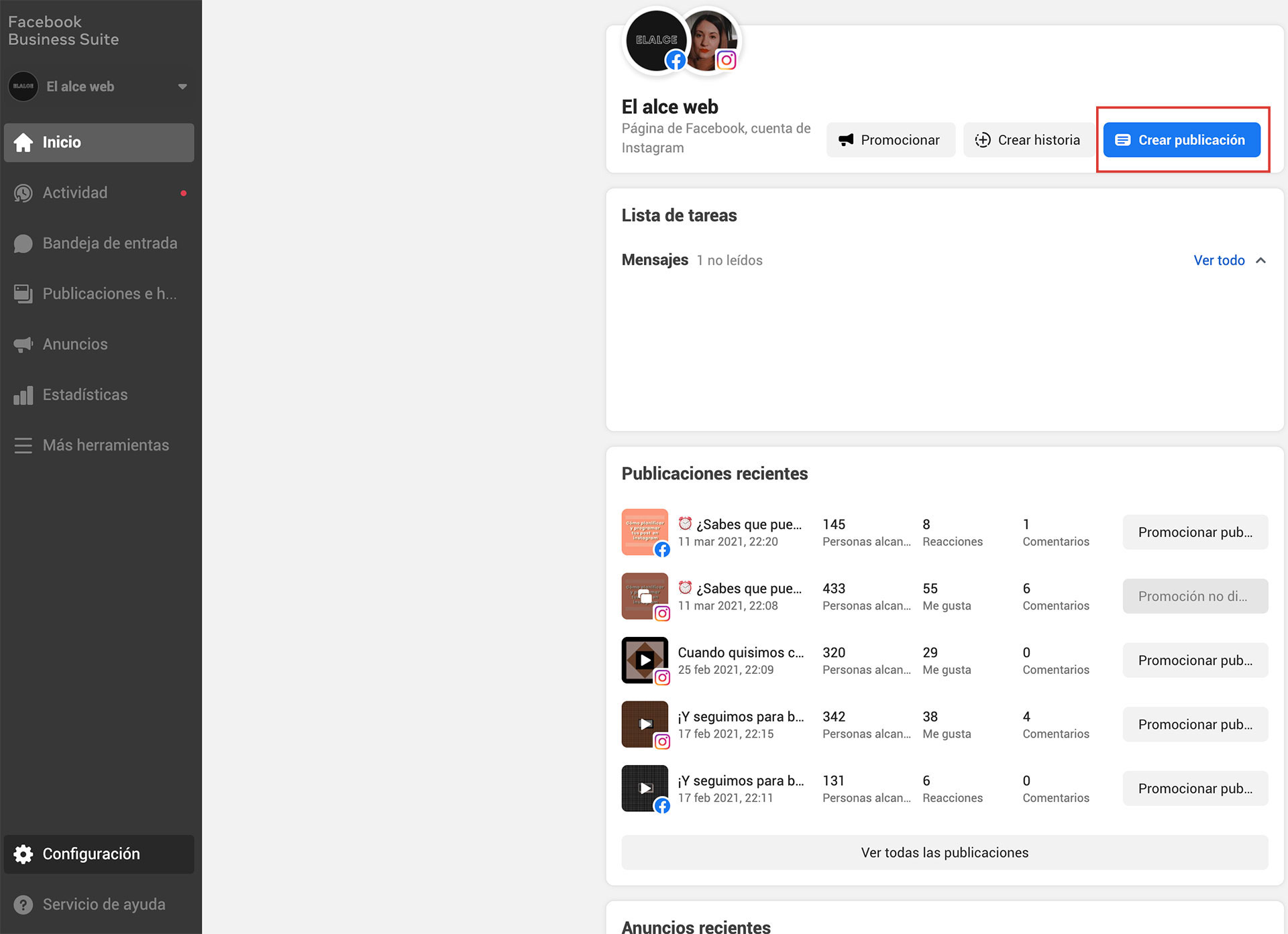
Task: Click the megaphone icon on Promocionar
Action: tap(846, 139)
